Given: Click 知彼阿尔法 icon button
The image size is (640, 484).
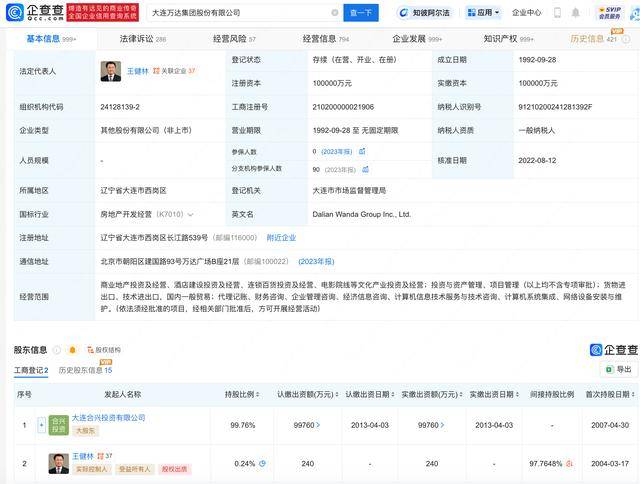Looking at the screenshot, I should [x=424, y=13].
